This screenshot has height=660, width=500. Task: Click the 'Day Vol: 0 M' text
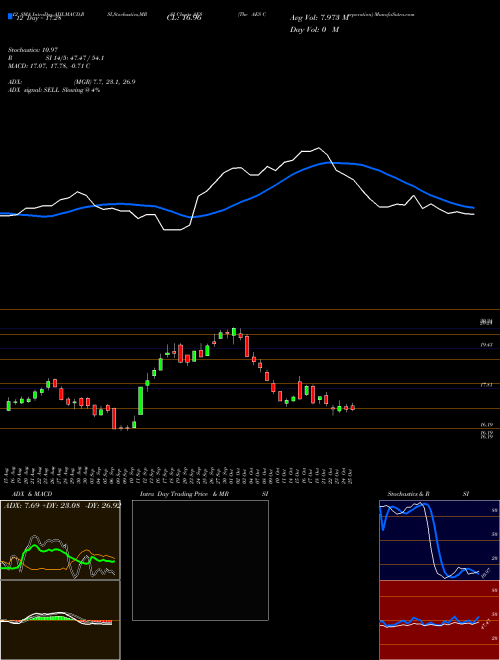pos(314,29)
